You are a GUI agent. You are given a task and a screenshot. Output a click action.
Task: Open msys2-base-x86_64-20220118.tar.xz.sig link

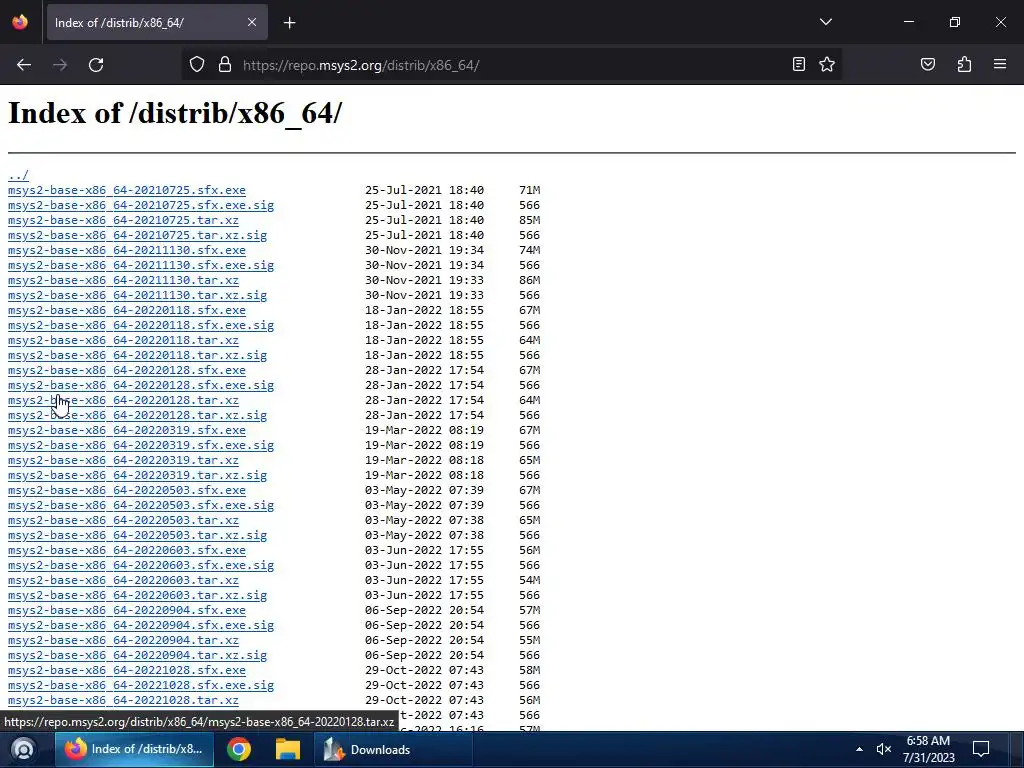coord(137,355)
